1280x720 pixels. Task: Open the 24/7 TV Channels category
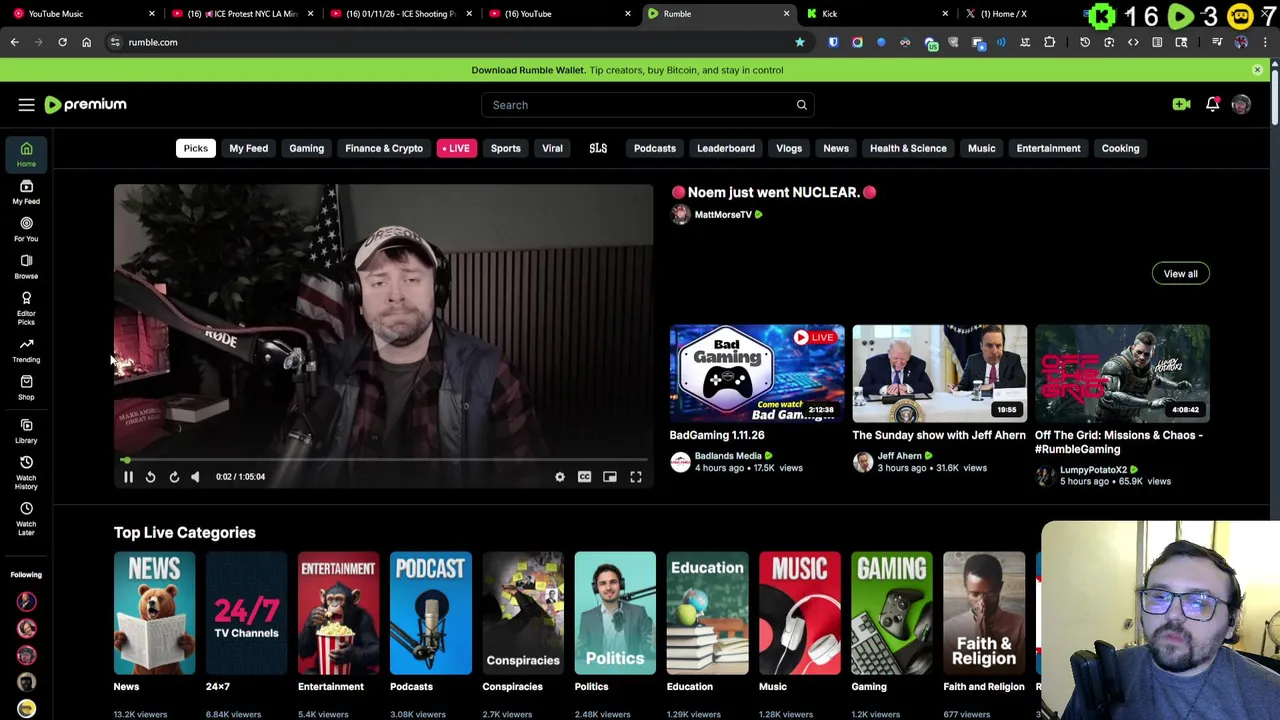(x=246, y=613)
